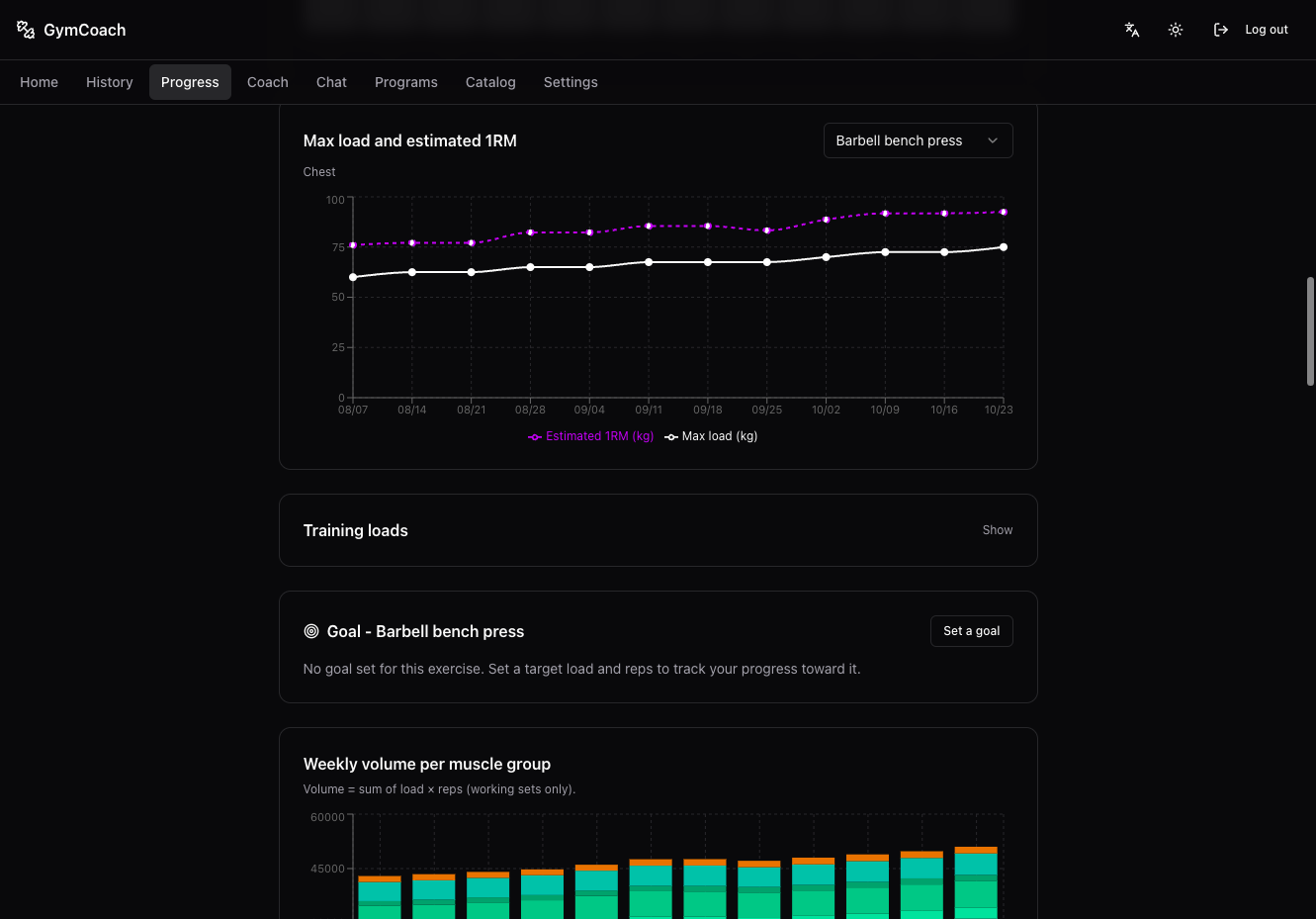Image resolution: width=1316 pixels, height=919 pixels.
Task: Click the Chest muscle group label
Action: [319, 172]
